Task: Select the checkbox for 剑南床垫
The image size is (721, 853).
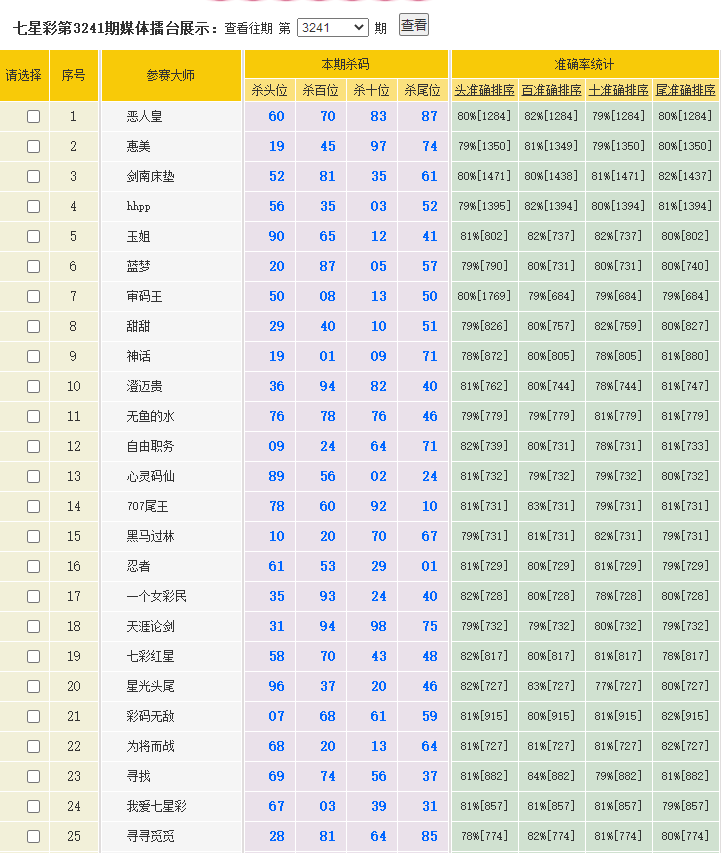Action: coord(34,176)
